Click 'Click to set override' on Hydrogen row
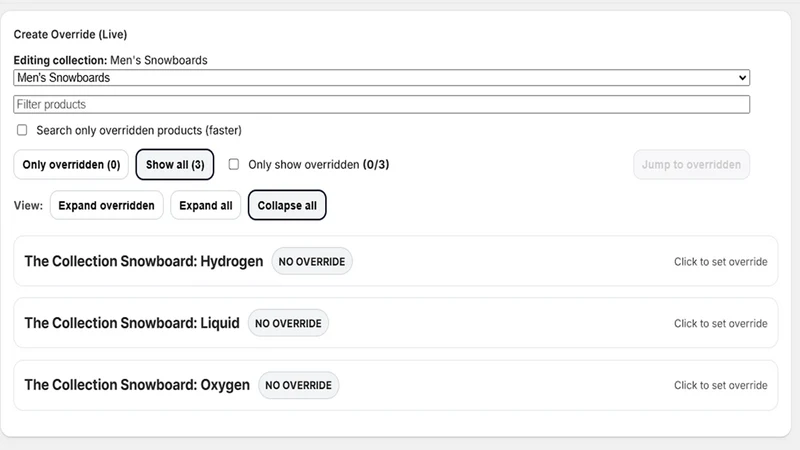 (x=720, y=261)
